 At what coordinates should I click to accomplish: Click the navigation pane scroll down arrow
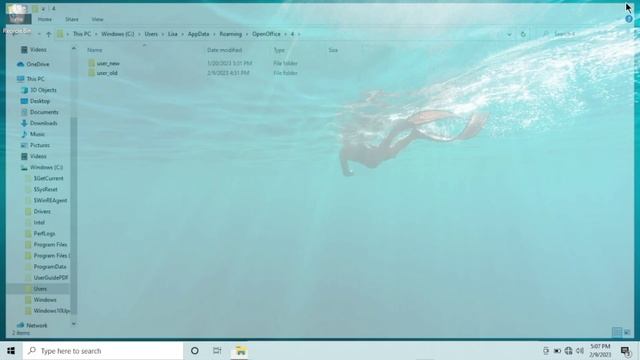pos(74,324)
